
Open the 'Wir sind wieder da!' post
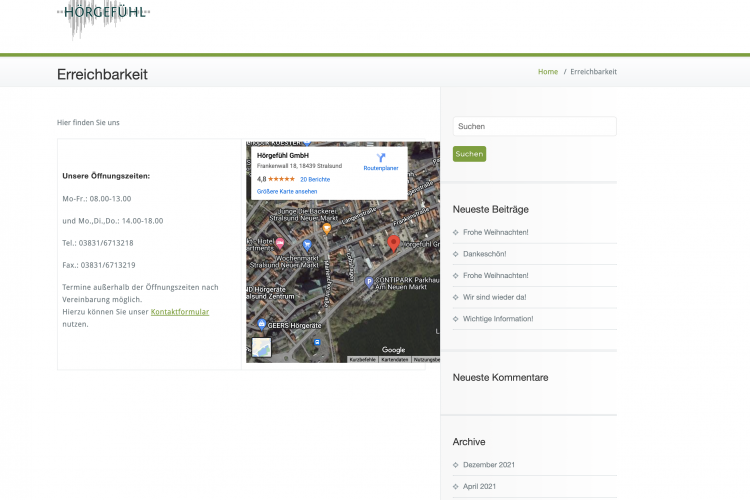[x=494, y=297]
